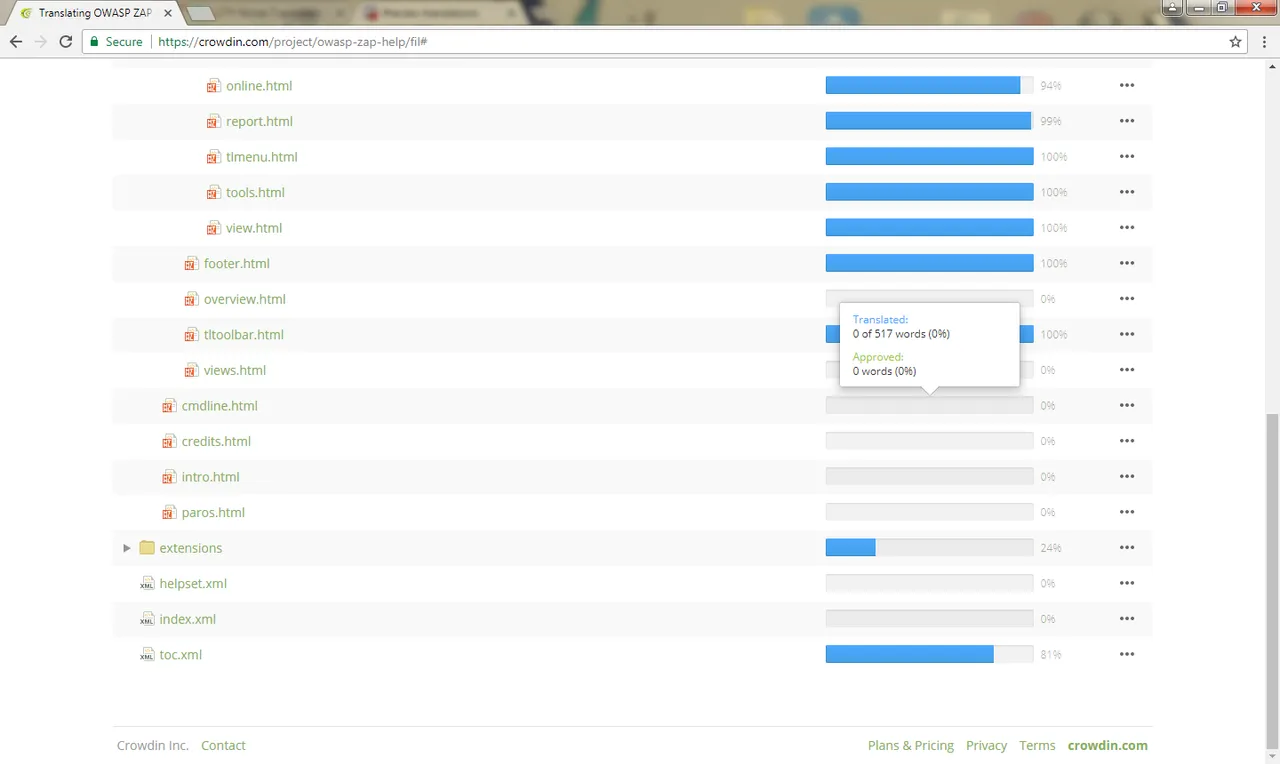
Task: Reload the Crowdin page
Action: [66, 42]
